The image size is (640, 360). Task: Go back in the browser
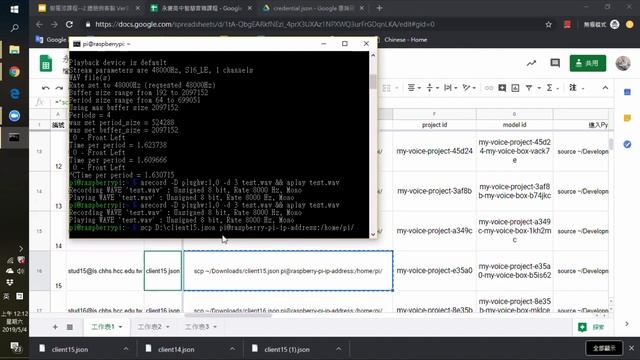tap(39, 24)
